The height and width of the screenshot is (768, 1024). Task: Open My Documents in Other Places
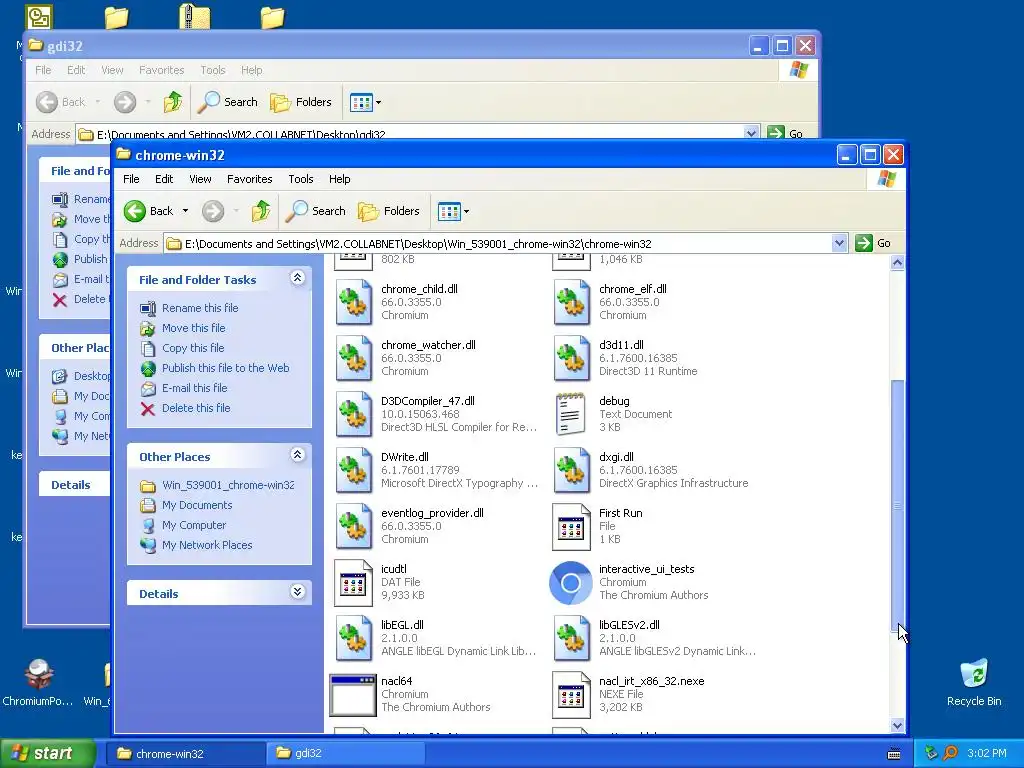coord(197,505)
